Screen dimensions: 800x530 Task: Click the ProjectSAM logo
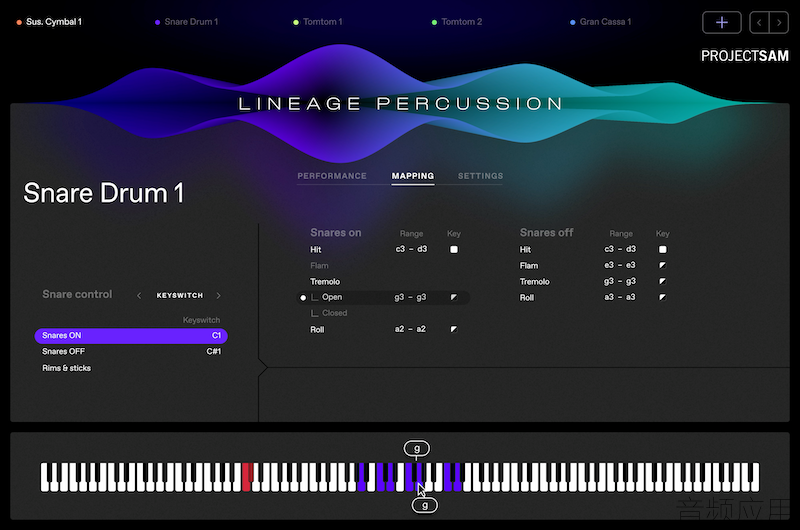[744, 56]
